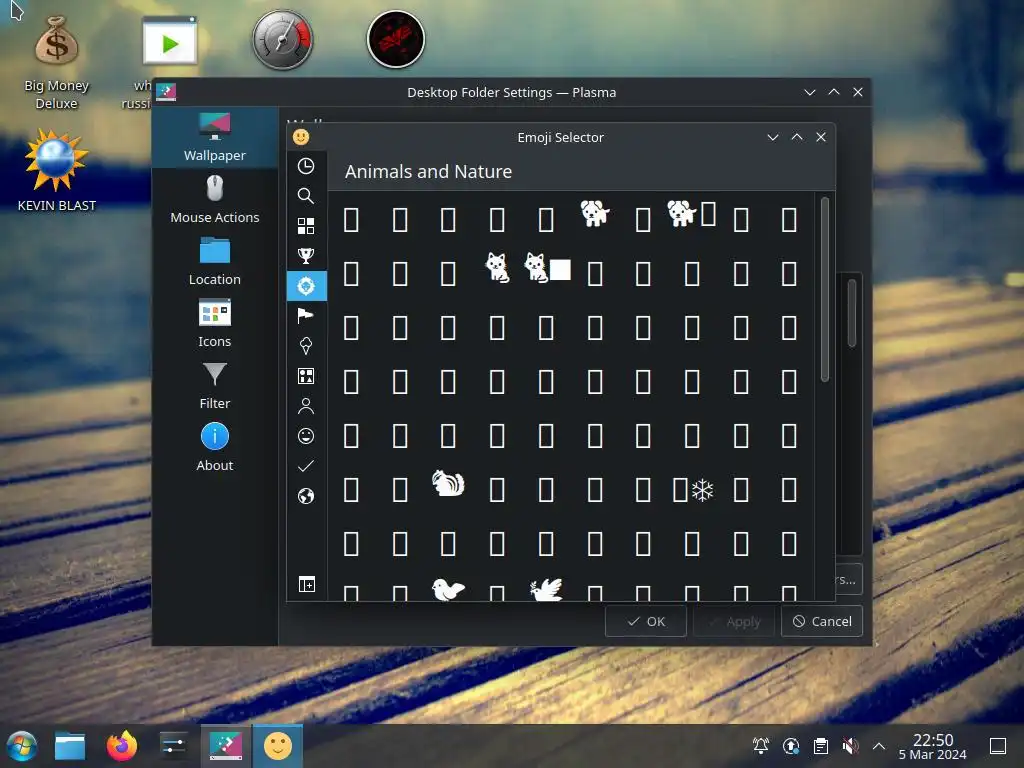Select the Smileys and Emotion category icon
The image size is (1024, 768).
coord(306,436)
